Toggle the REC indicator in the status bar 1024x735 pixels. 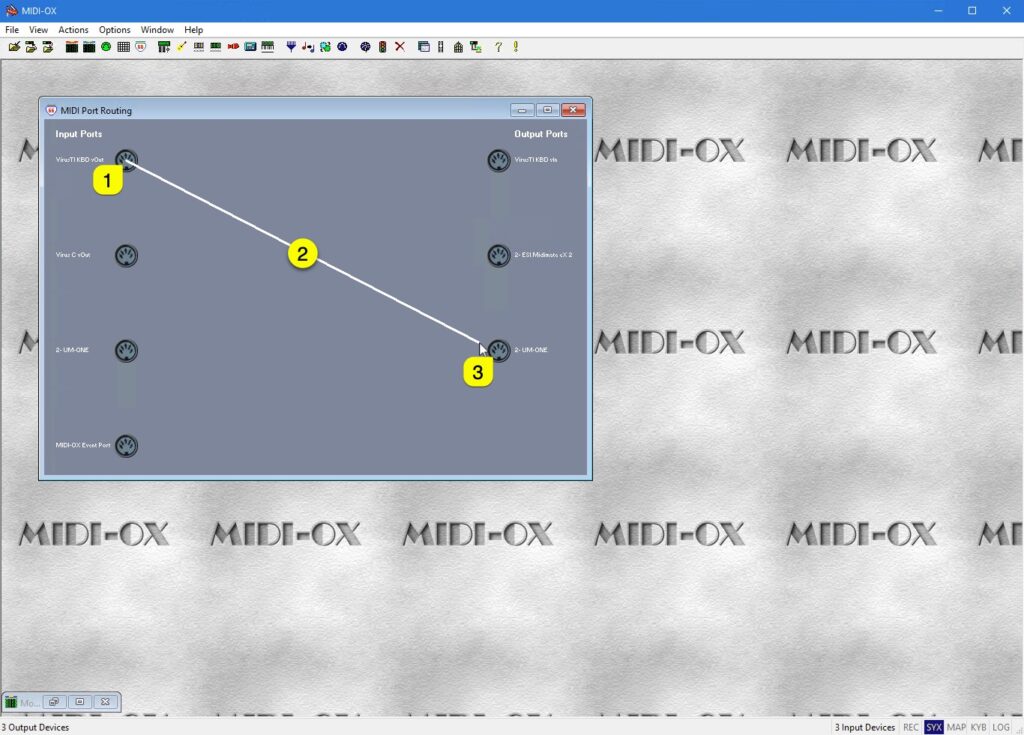910,727
